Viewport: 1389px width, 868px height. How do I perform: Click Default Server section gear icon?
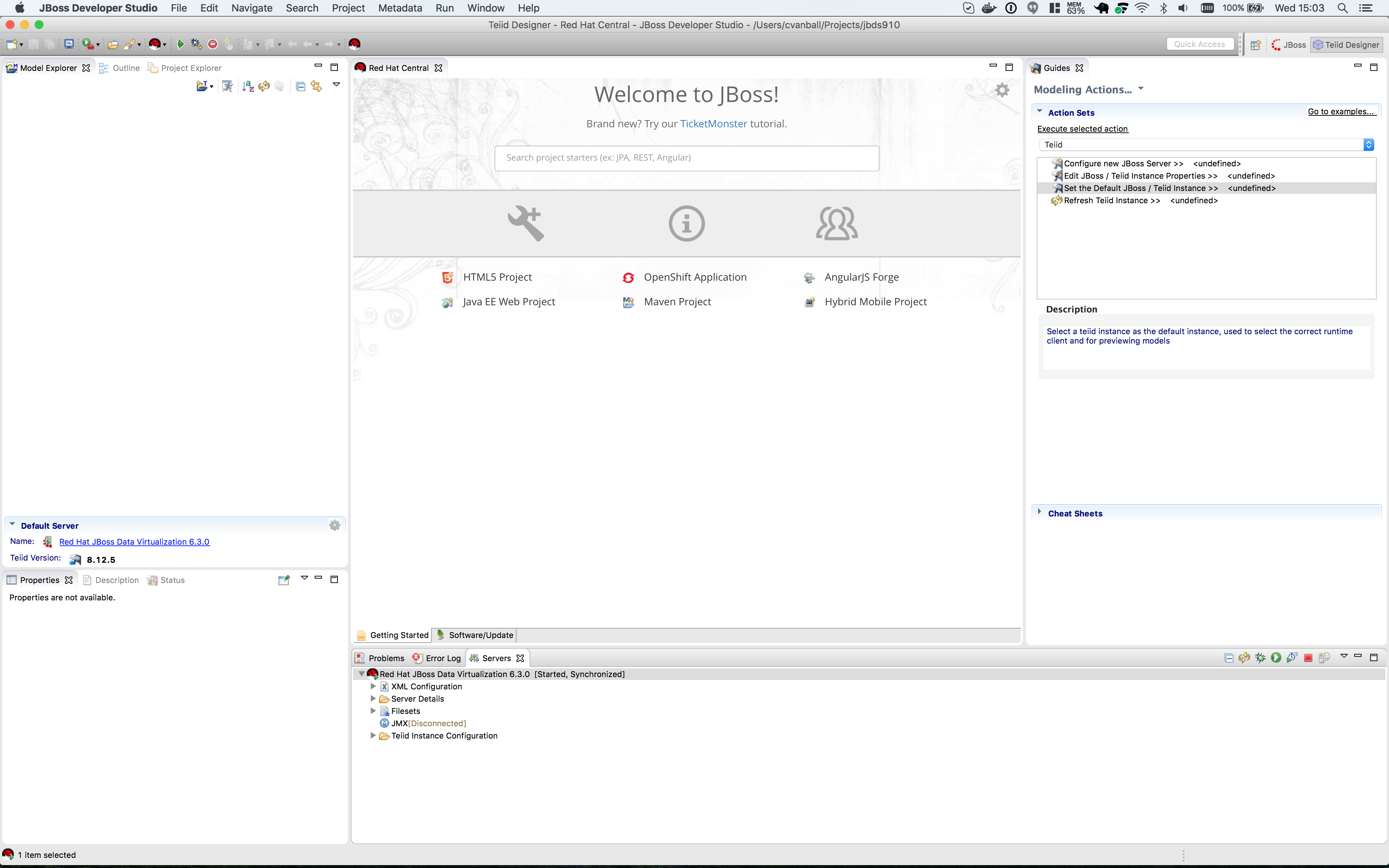(335, 525)
